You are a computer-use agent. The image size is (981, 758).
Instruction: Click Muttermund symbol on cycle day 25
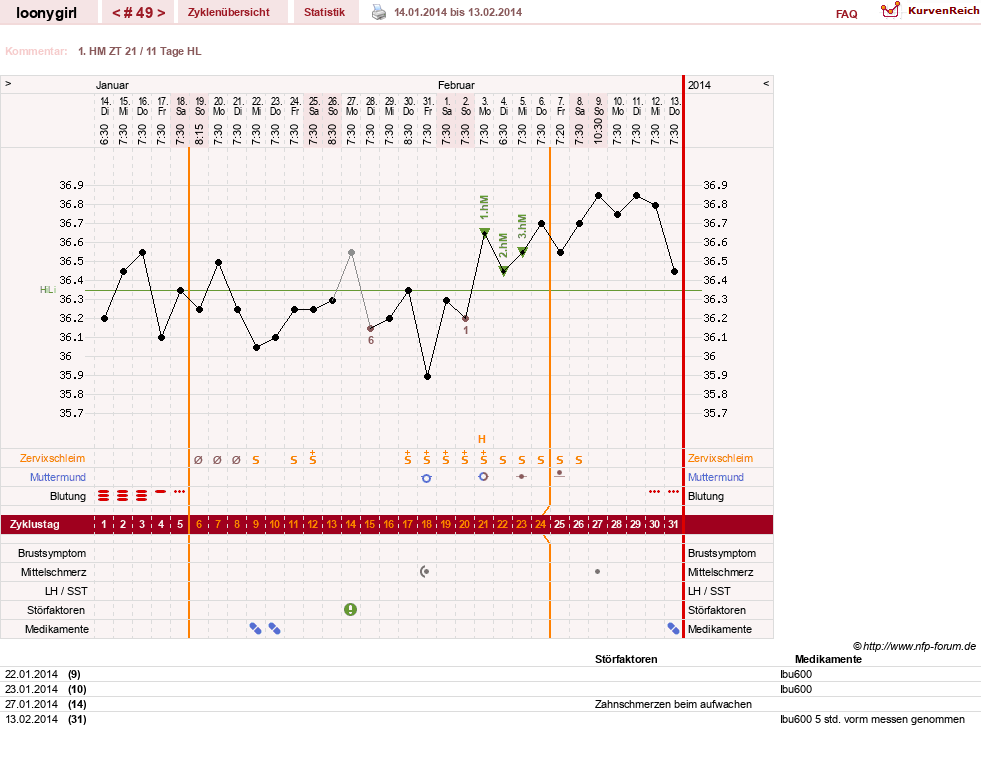pos(559,474)
